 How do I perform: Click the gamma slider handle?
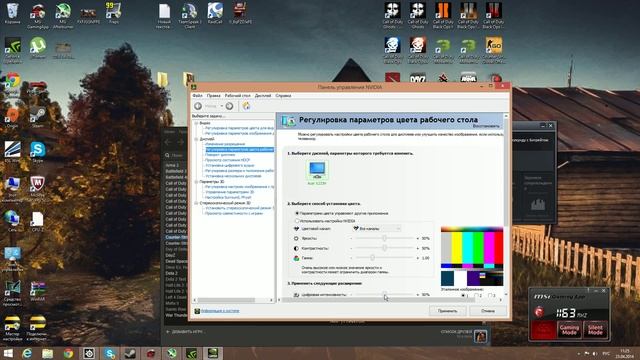tap(372, 258)
